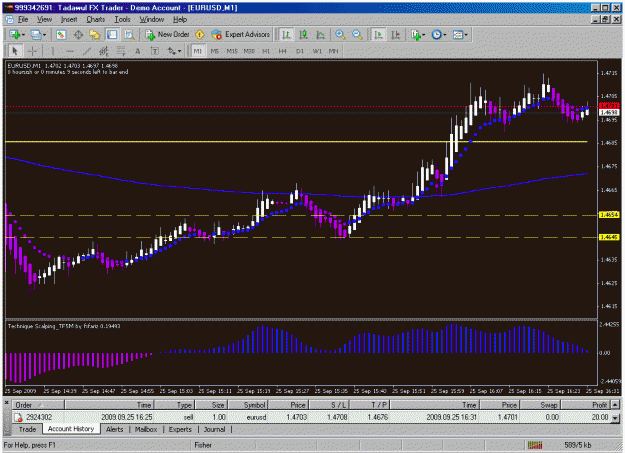Switch chart to Line Chart mode
625x453 pixels.
[320, 35]
